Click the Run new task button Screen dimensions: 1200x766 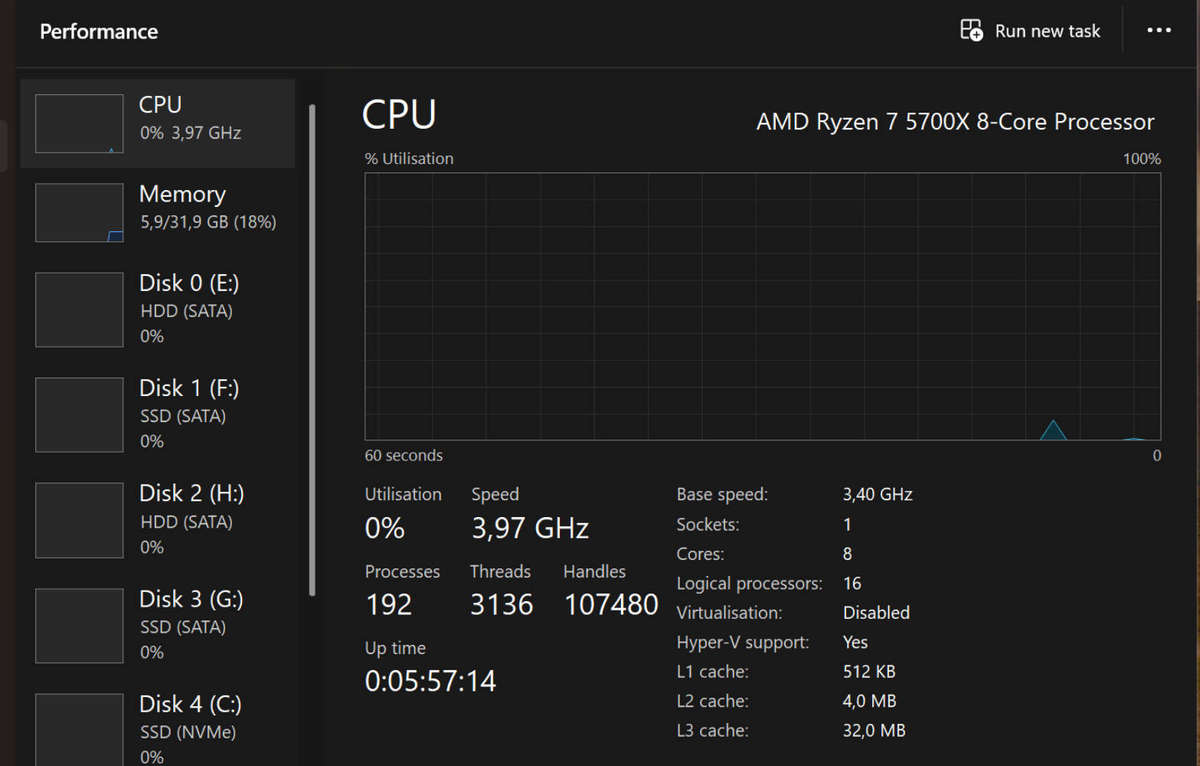(1030, 30)
